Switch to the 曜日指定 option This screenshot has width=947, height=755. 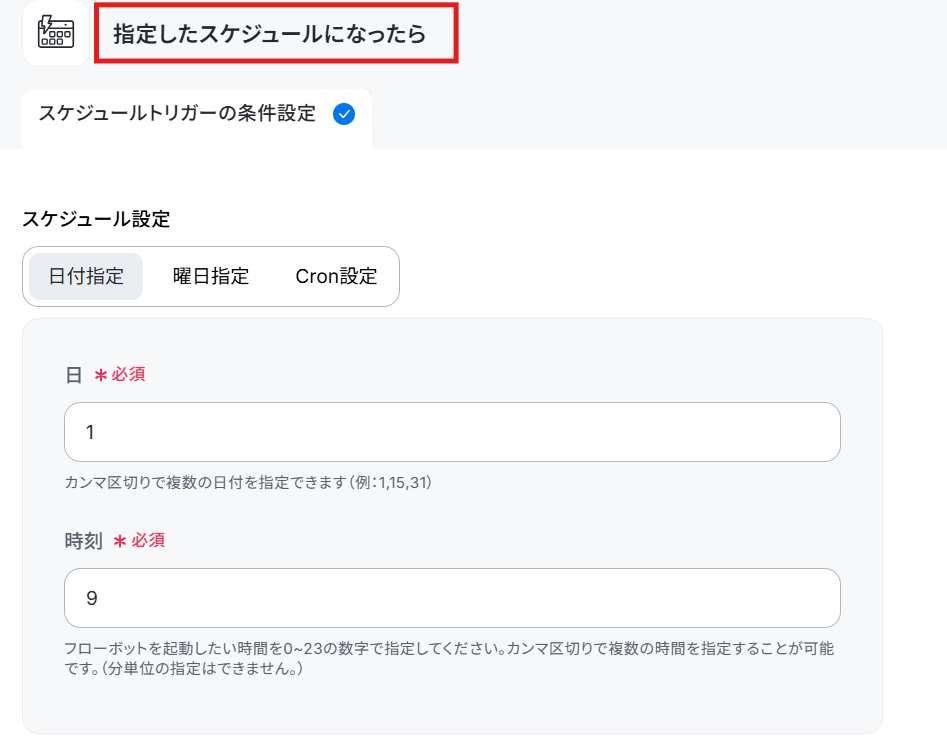[211, 277]
